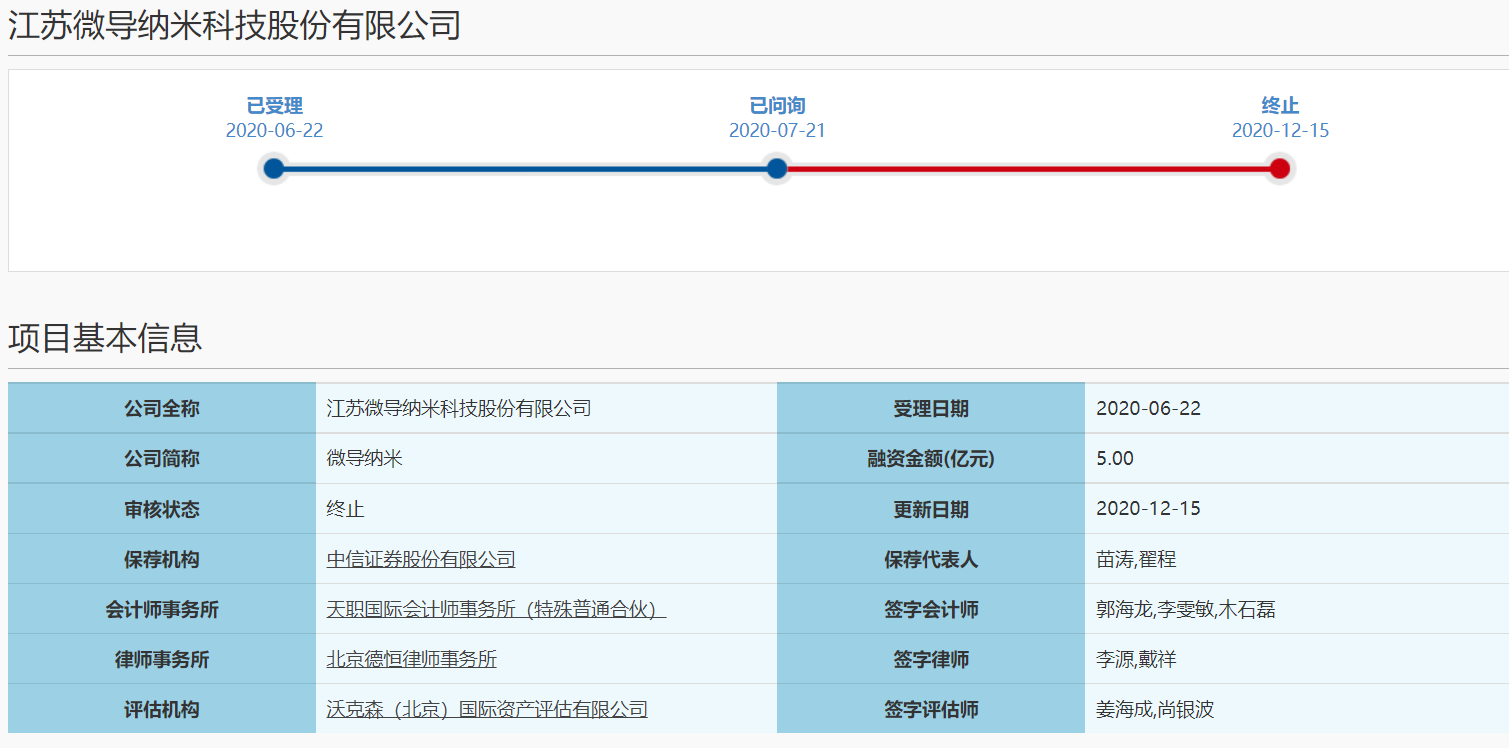Viewport: 1509px width, 748px height.
Task: Click the 2020-06-22 value in 受理日期 row
Action: click(1149, 409)
